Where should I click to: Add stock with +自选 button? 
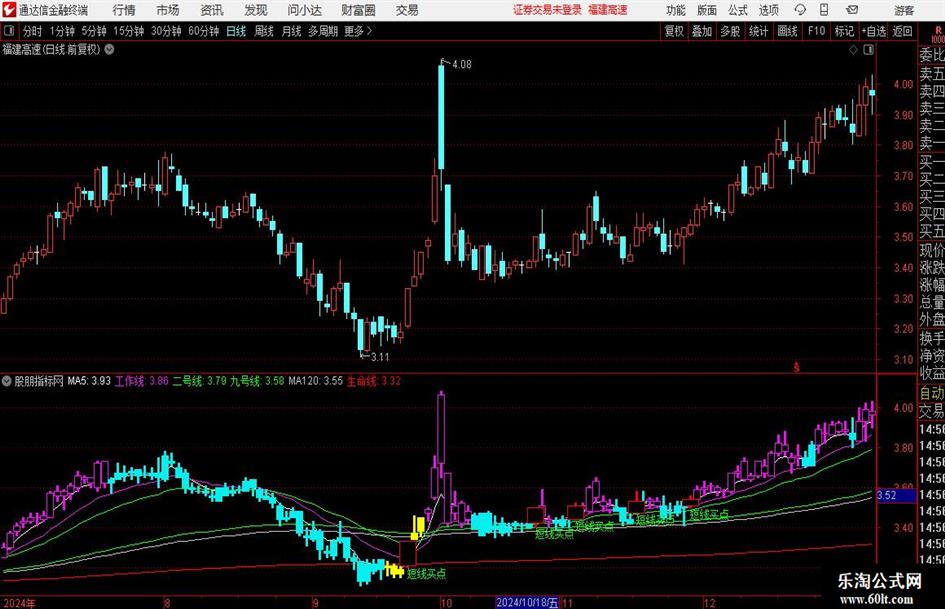pos(874,31)
